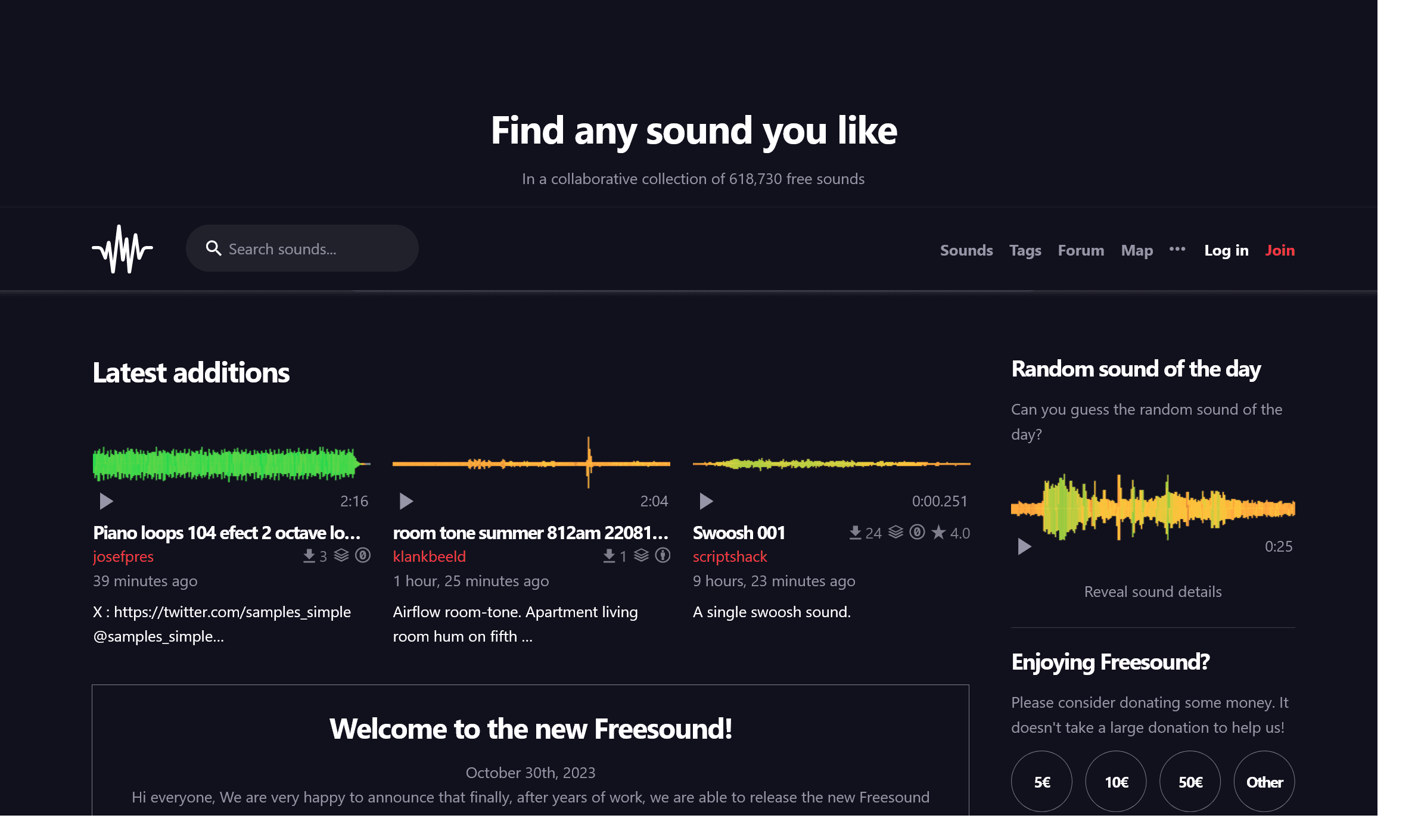Open the Piano loops 104 efect sound title
1418x840 pixels.
coord(226,533)
